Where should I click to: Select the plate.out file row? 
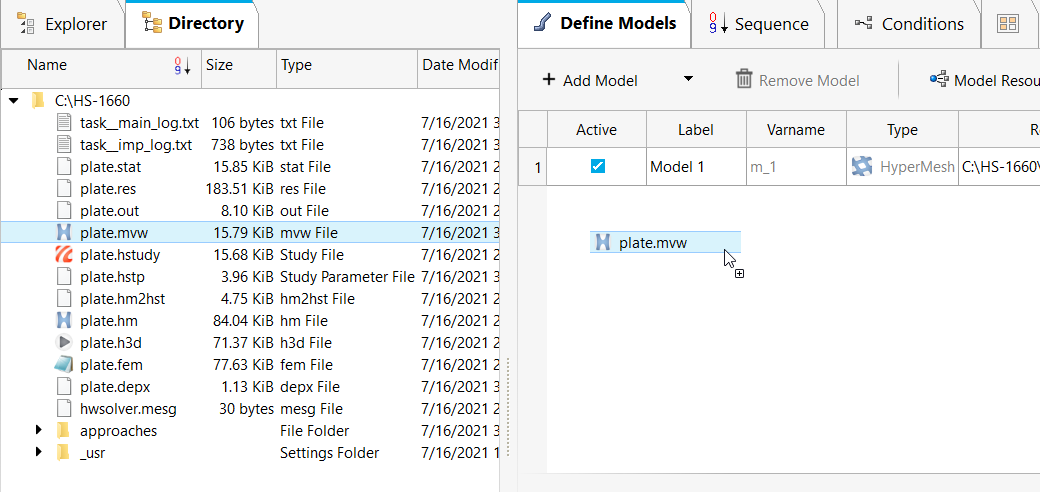110,211
